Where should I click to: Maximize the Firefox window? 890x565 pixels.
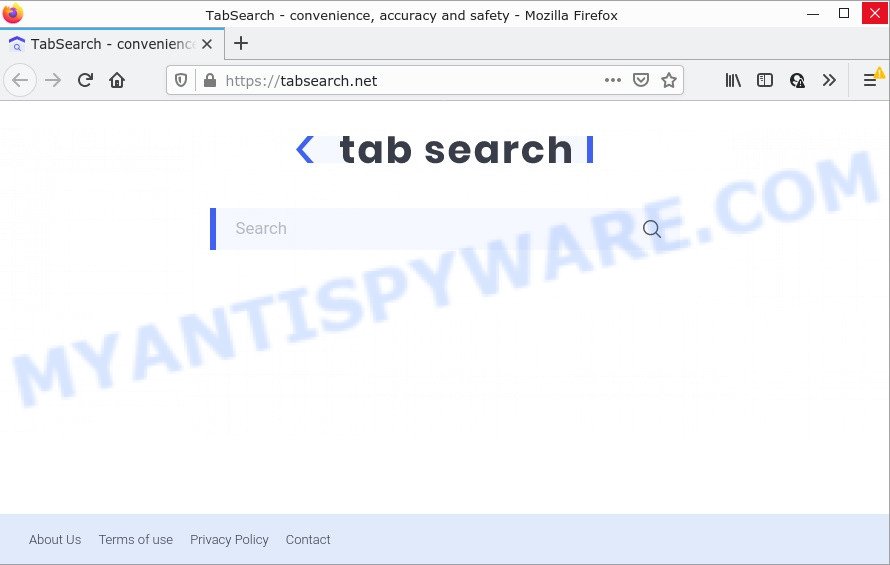pos(844,13)
